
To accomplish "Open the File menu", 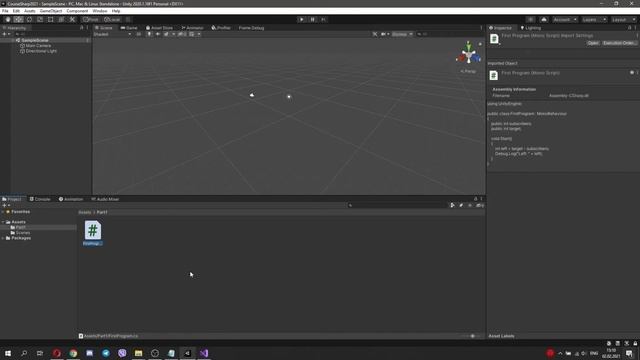I will coord(5,11).
